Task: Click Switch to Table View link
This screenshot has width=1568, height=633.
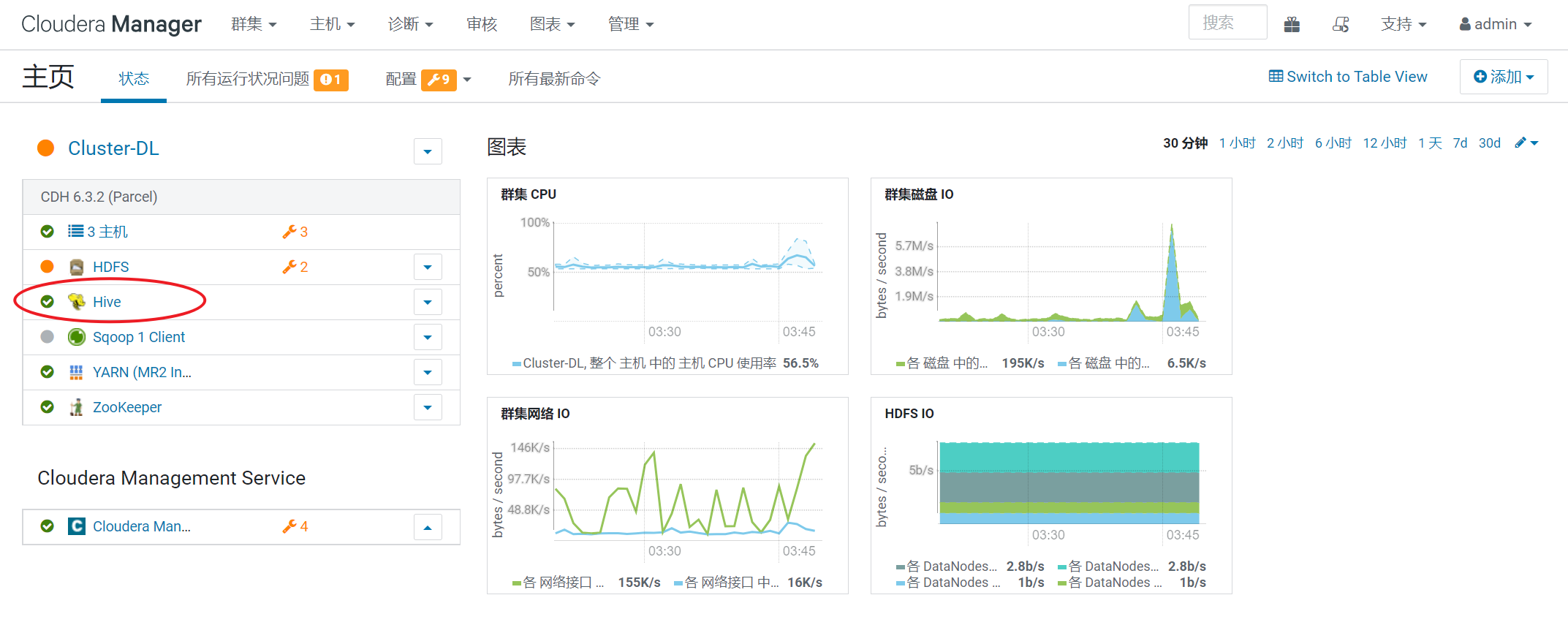Action: click(1348, 77)
